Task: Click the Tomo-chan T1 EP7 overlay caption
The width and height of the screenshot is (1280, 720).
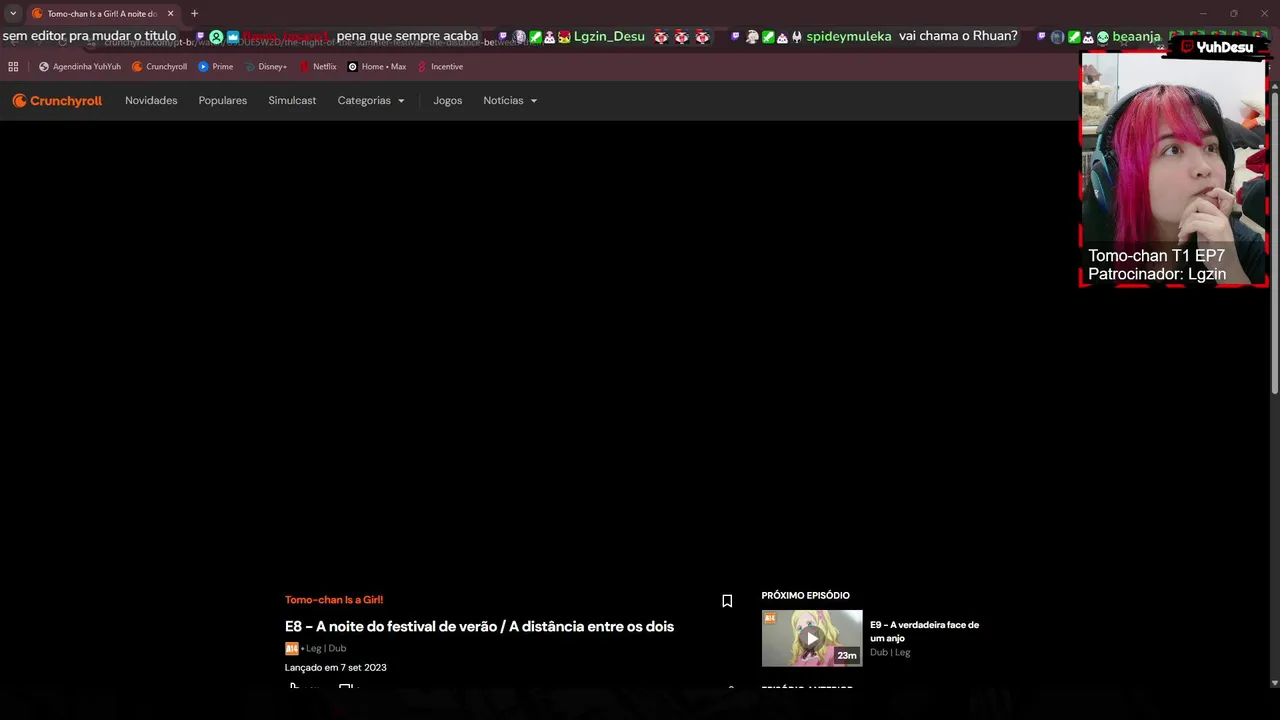Action: tap(1156, 256)
